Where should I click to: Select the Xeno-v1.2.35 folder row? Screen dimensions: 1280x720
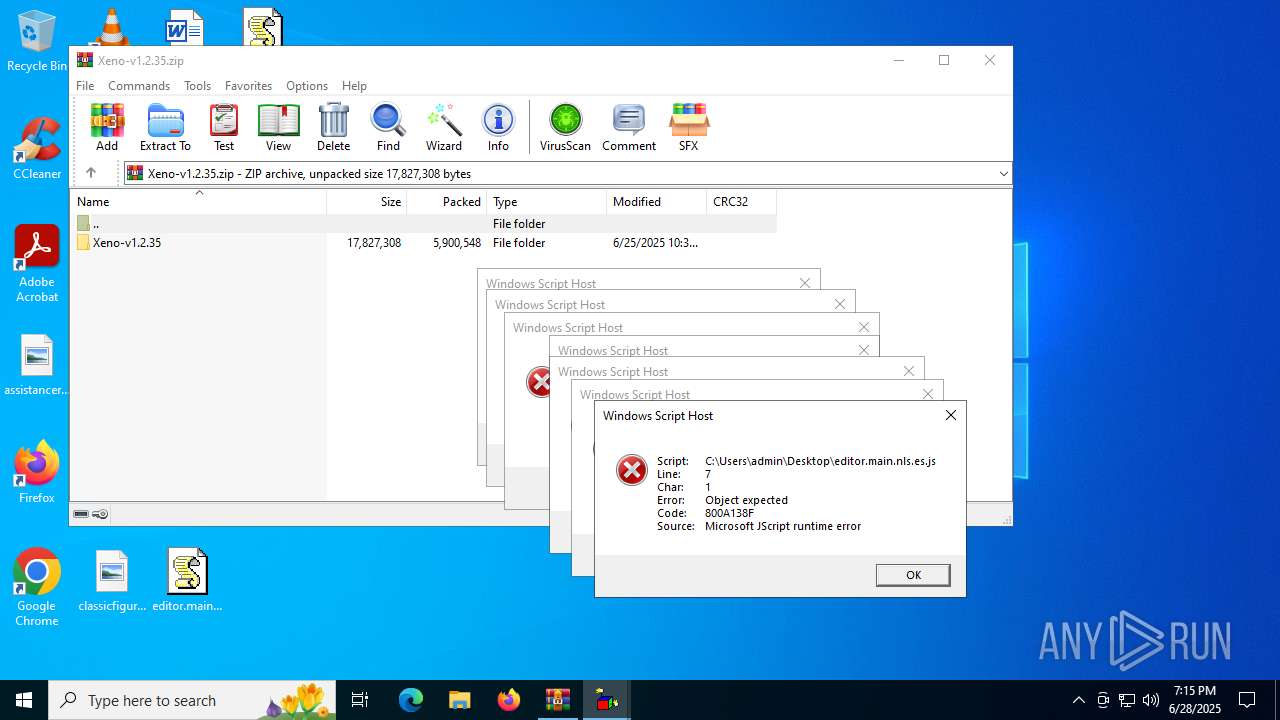[x=423, y=243]
